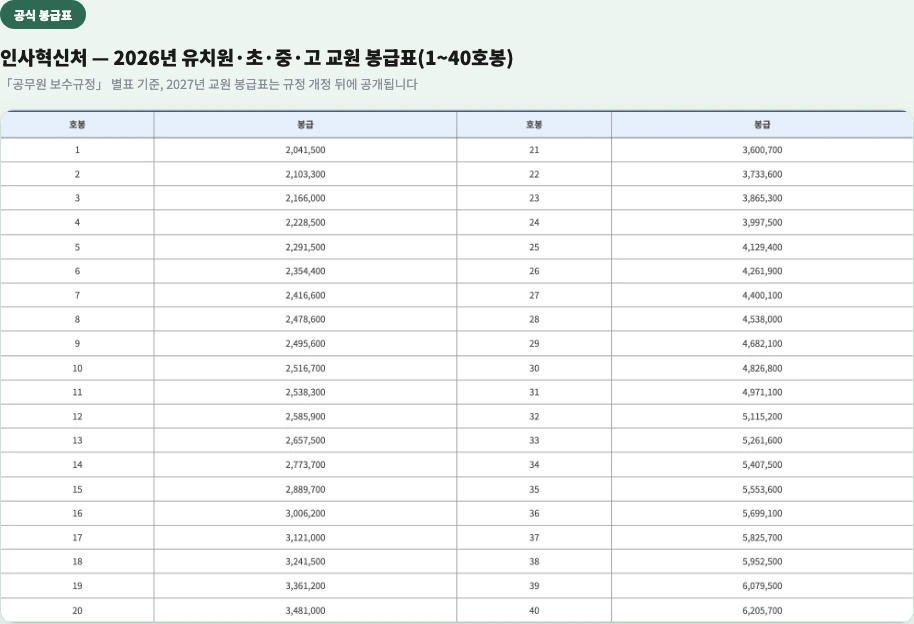Pick the 호봉 number cell 15
Screen dimensions: 914x624
(x=77, y=490)
